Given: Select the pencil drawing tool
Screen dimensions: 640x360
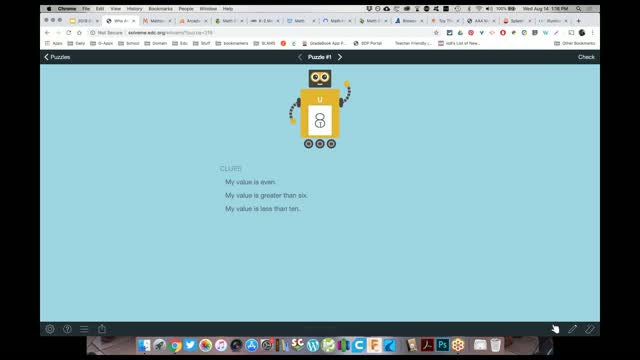Looking at the screenshot, I should point(573,329).
